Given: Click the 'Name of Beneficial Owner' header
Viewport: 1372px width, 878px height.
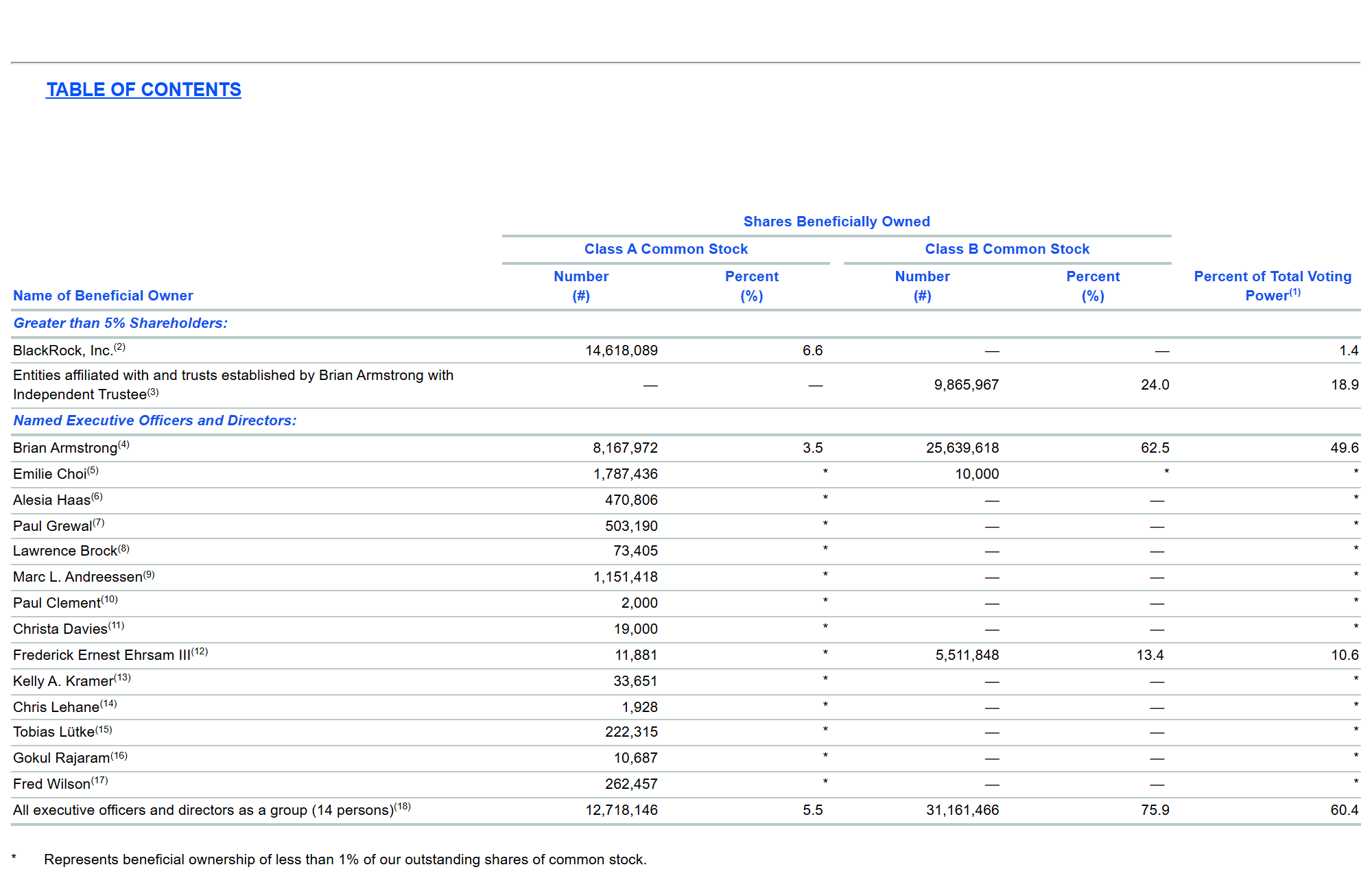Looking at the screenshot, I should coord(103,296).
